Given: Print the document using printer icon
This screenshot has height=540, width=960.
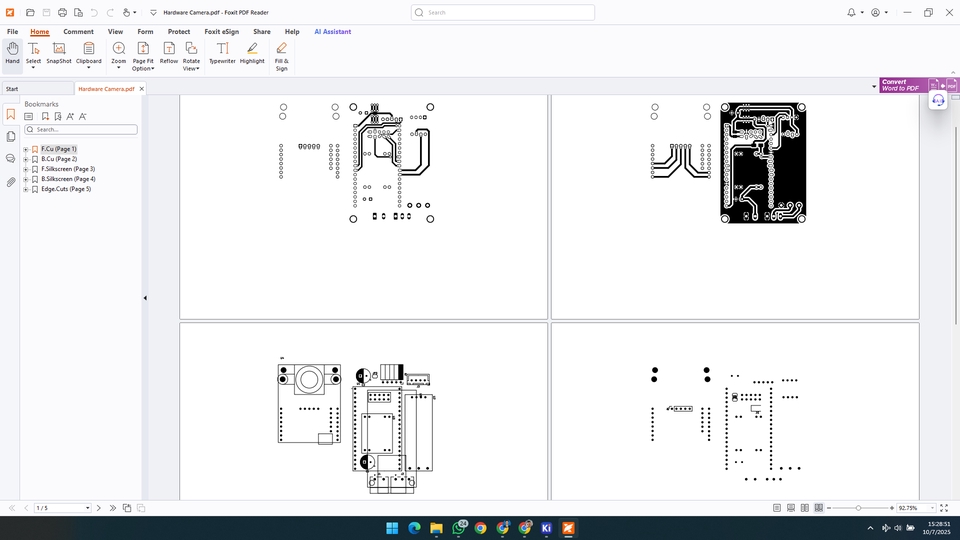Looking at the screenshot, I should (x=62, y=13).
